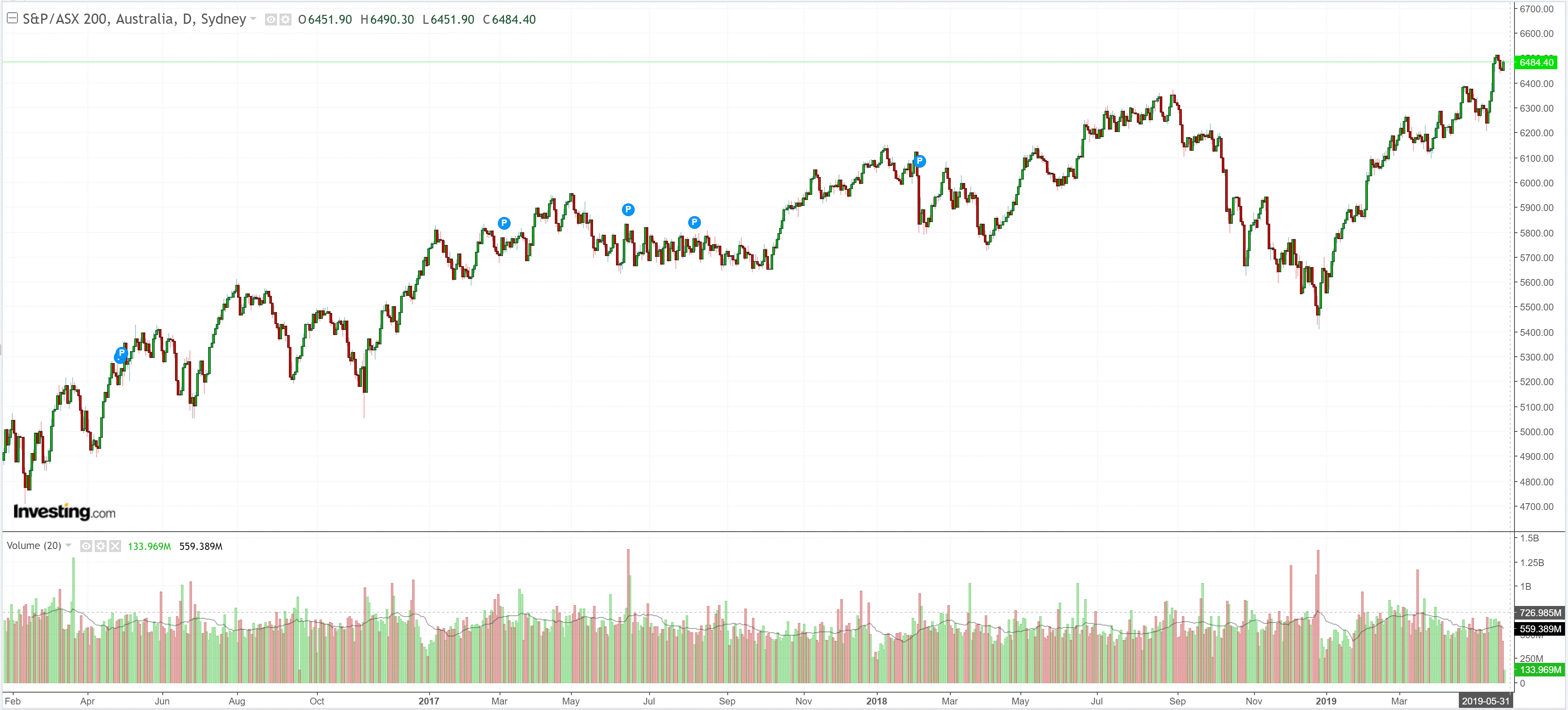This screenshot has height=710, width=1568.
Task: Click the 2018 year label on time axis
Action: click(x=876, y=701)
